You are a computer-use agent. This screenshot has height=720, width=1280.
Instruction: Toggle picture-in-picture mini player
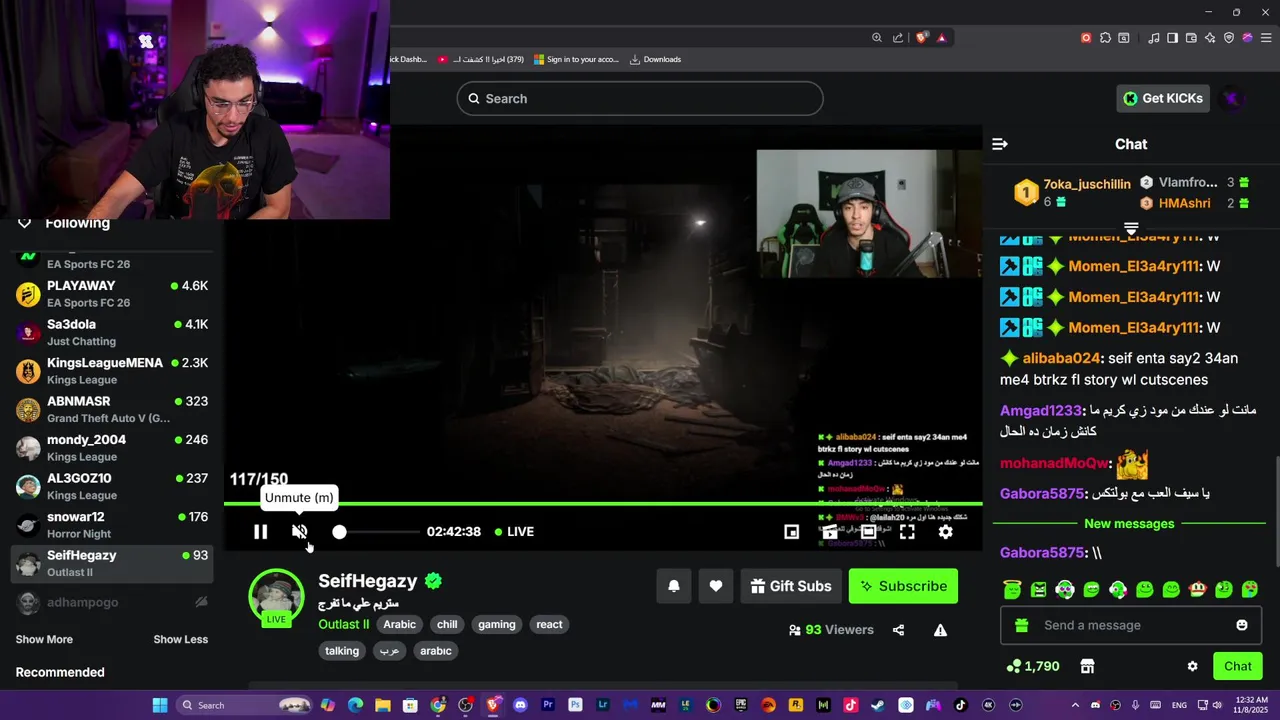791,532
